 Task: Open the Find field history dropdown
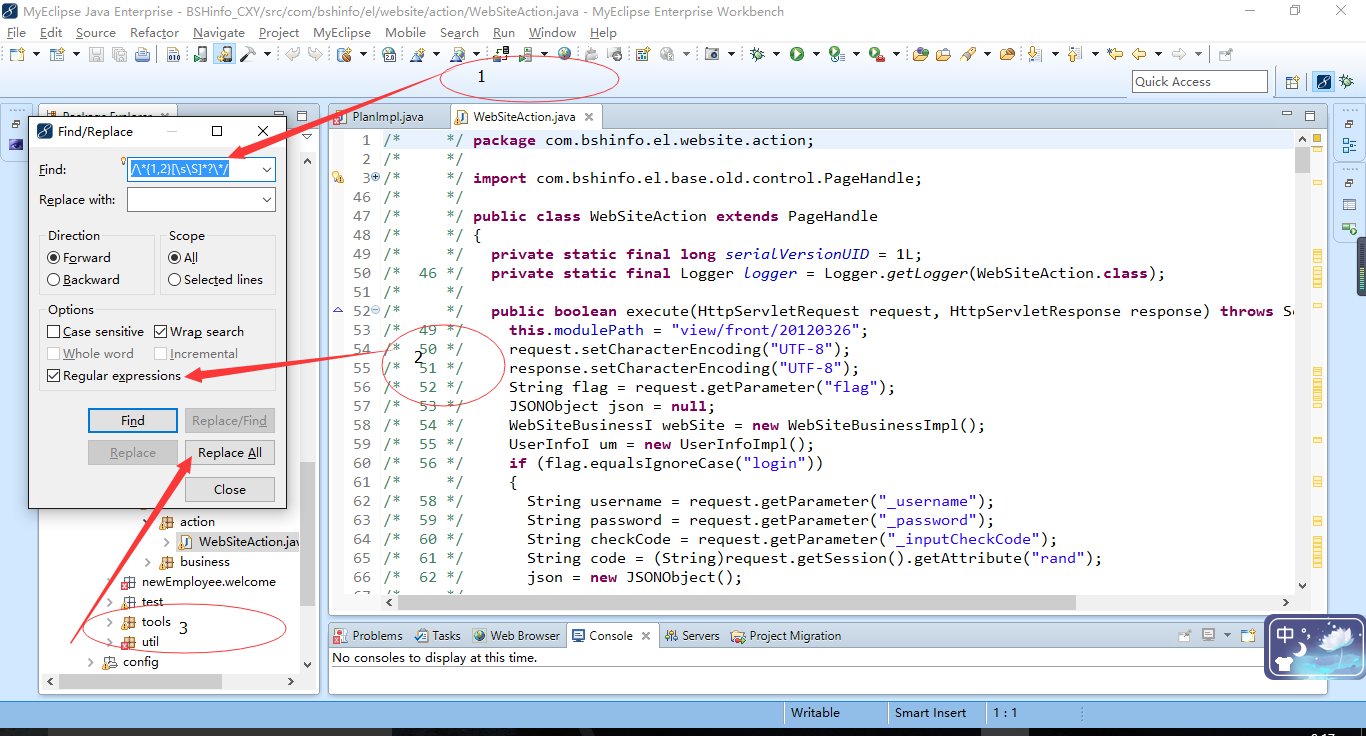click(x=266, y=170)
